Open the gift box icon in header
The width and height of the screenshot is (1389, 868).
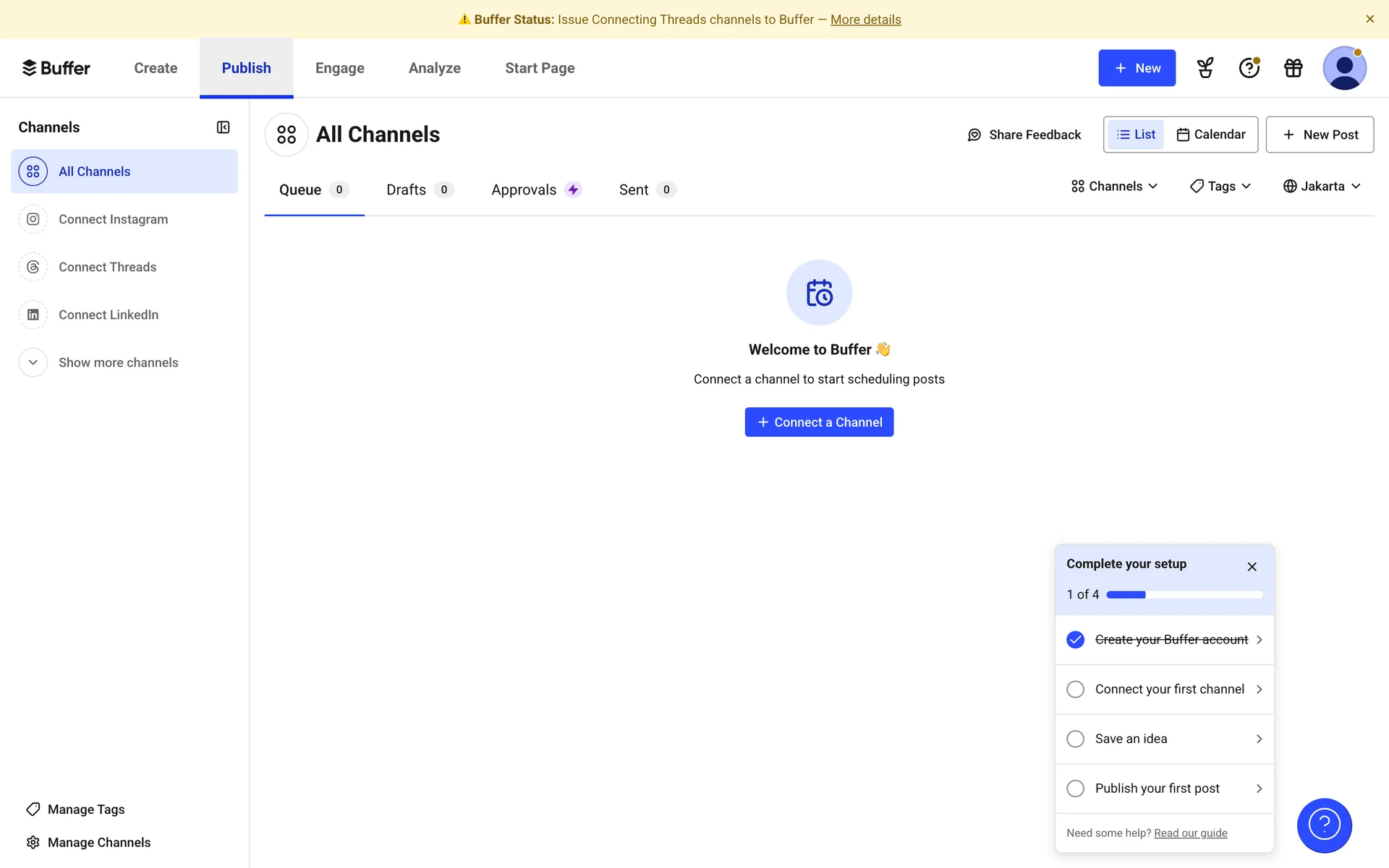pos(1293,68)
